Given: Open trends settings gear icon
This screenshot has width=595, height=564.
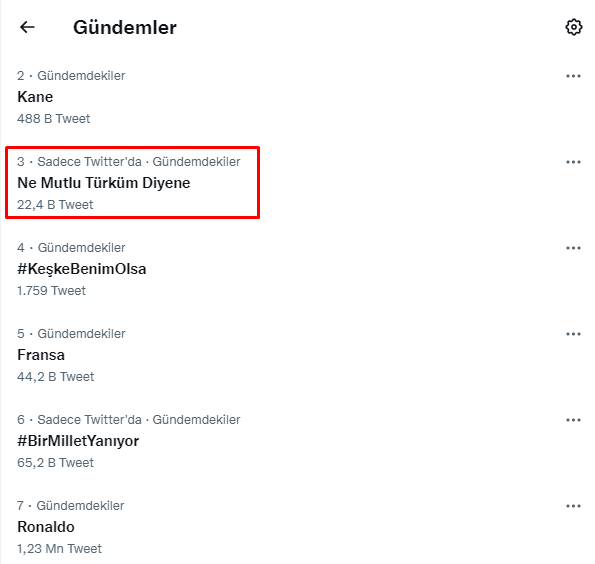Looking at the screenshot, I should point(573,27).
